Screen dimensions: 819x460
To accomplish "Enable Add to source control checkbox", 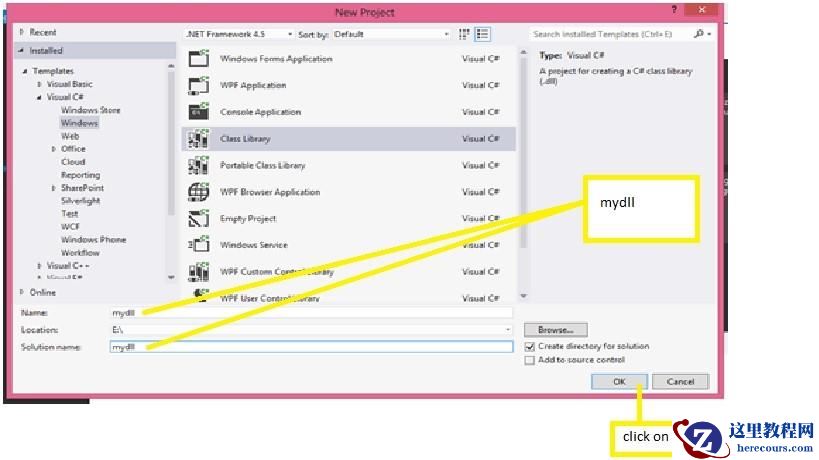I will pos(530,360).
